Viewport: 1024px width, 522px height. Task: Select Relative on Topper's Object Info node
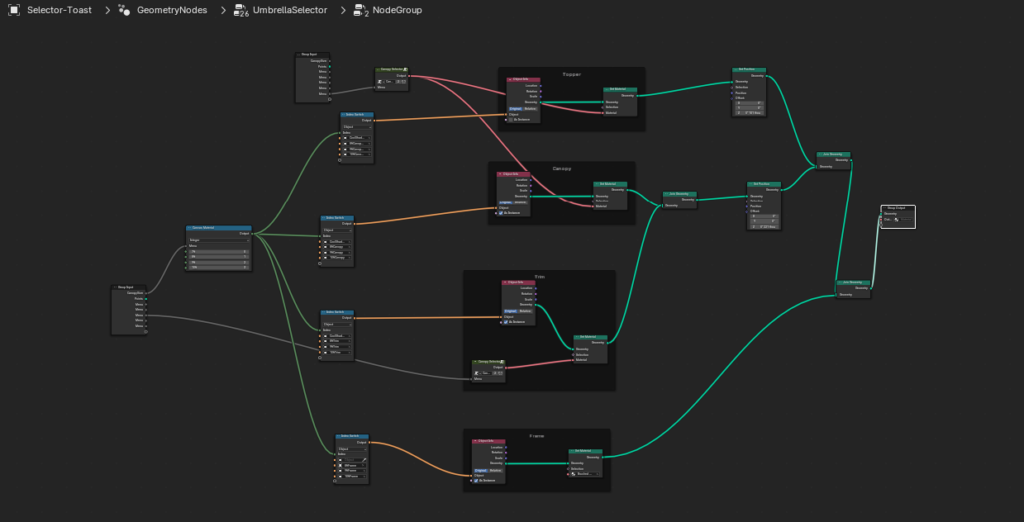[x=530, y=108]
